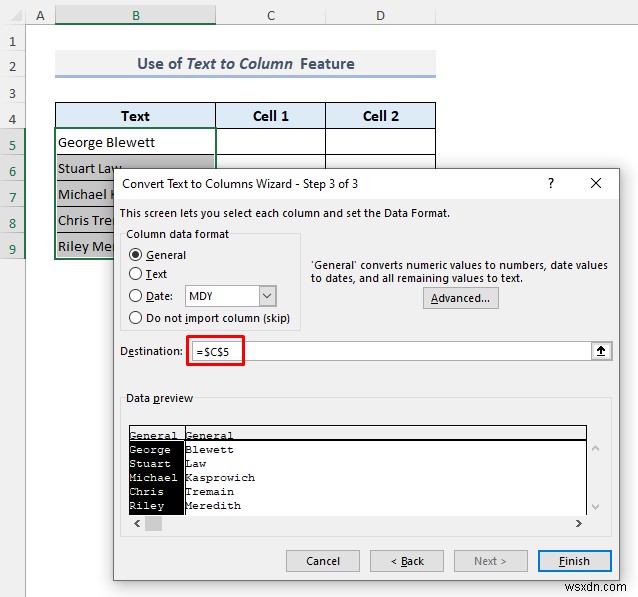Viewport: 638px width, 597px height.
Task: Click the Select All corner of the worksheet
Action: coord(13,15)
